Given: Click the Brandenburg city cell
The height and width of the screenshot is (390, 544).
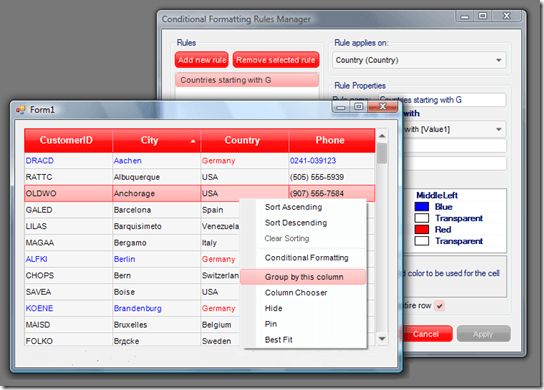Looking at the screenshot, I should click(x=156, y=308).
